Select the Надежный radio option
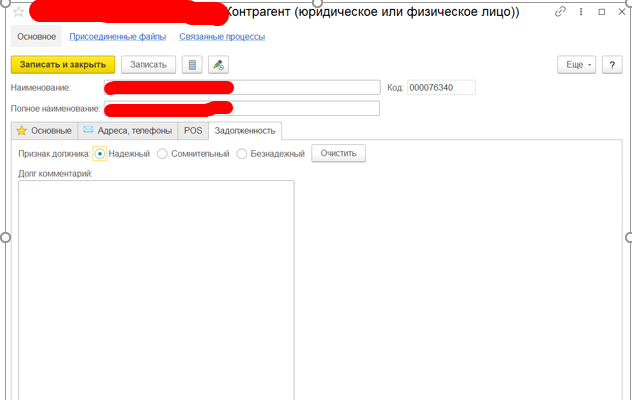 [99, 153]
